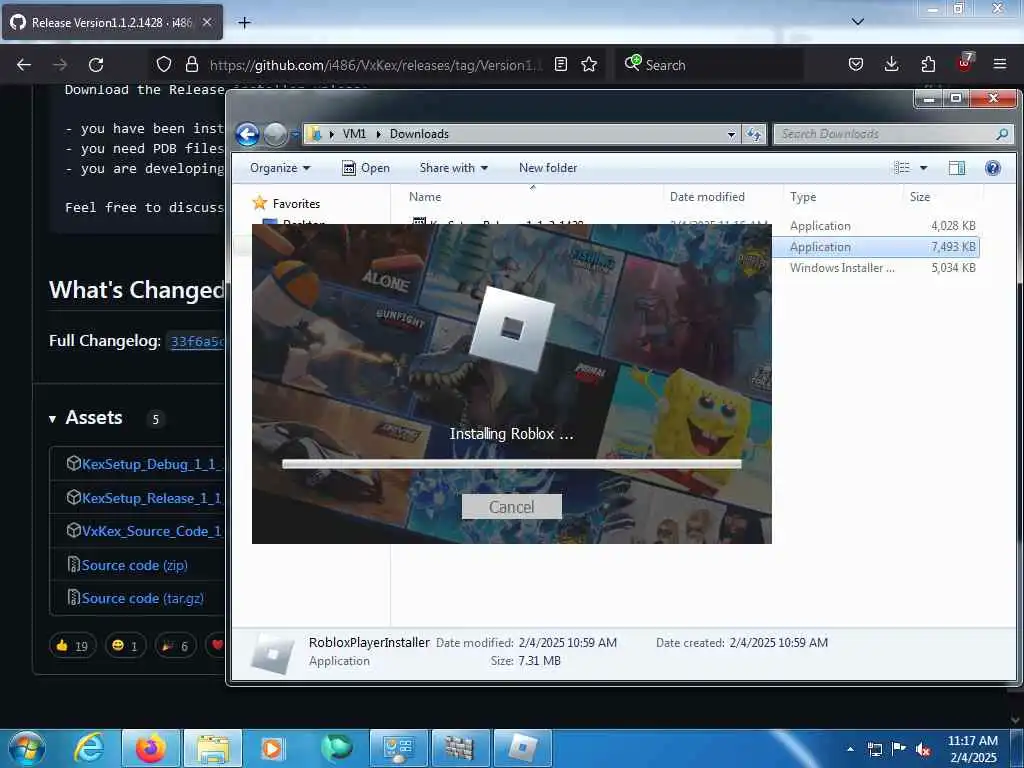Go back in Explorer window
Screen dimensions: 1024x768
(248, 134)
